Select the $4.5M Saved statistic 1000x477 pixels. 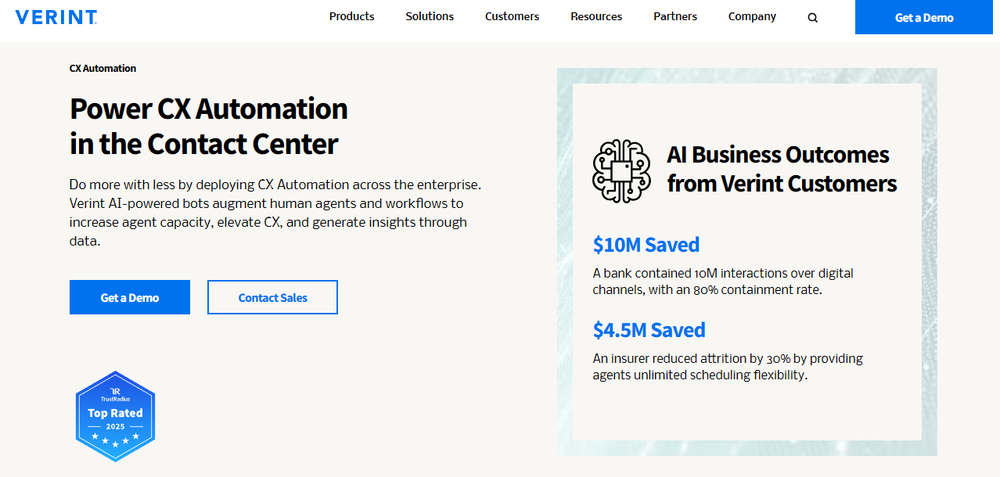click(x=649, y=330)
